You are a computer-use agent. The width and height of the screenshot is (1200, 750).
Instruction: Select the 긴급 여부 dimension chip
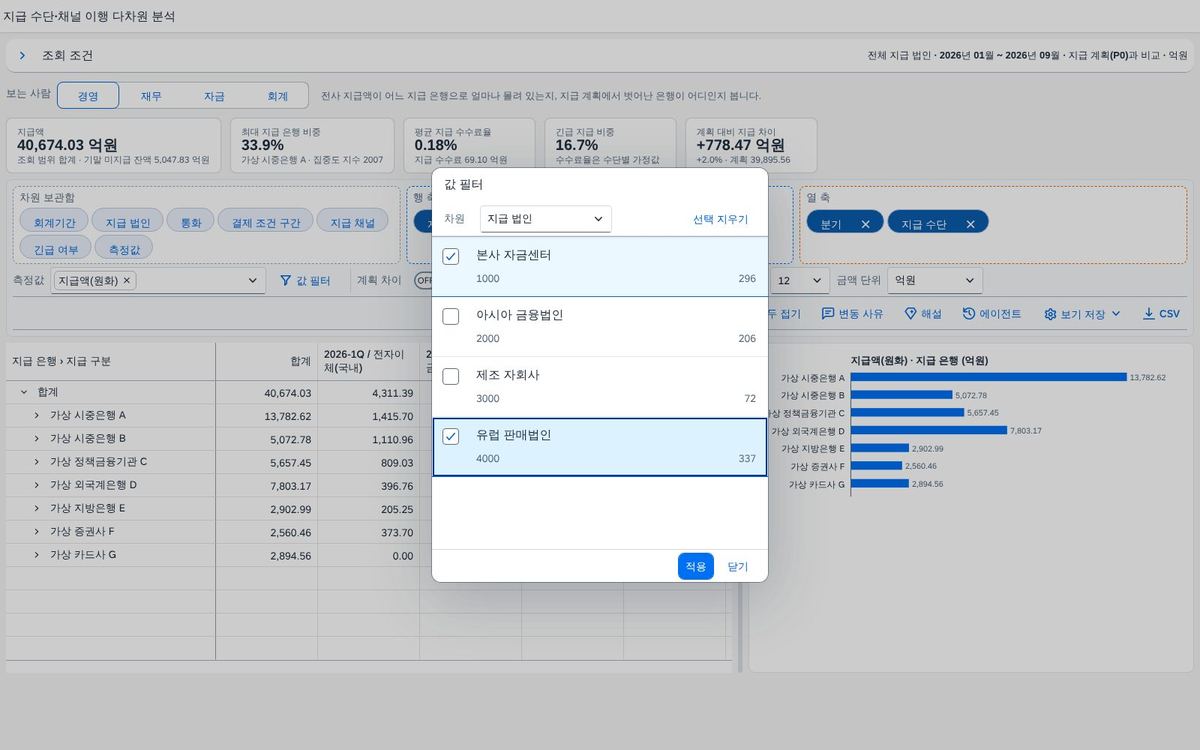point(55,248)
